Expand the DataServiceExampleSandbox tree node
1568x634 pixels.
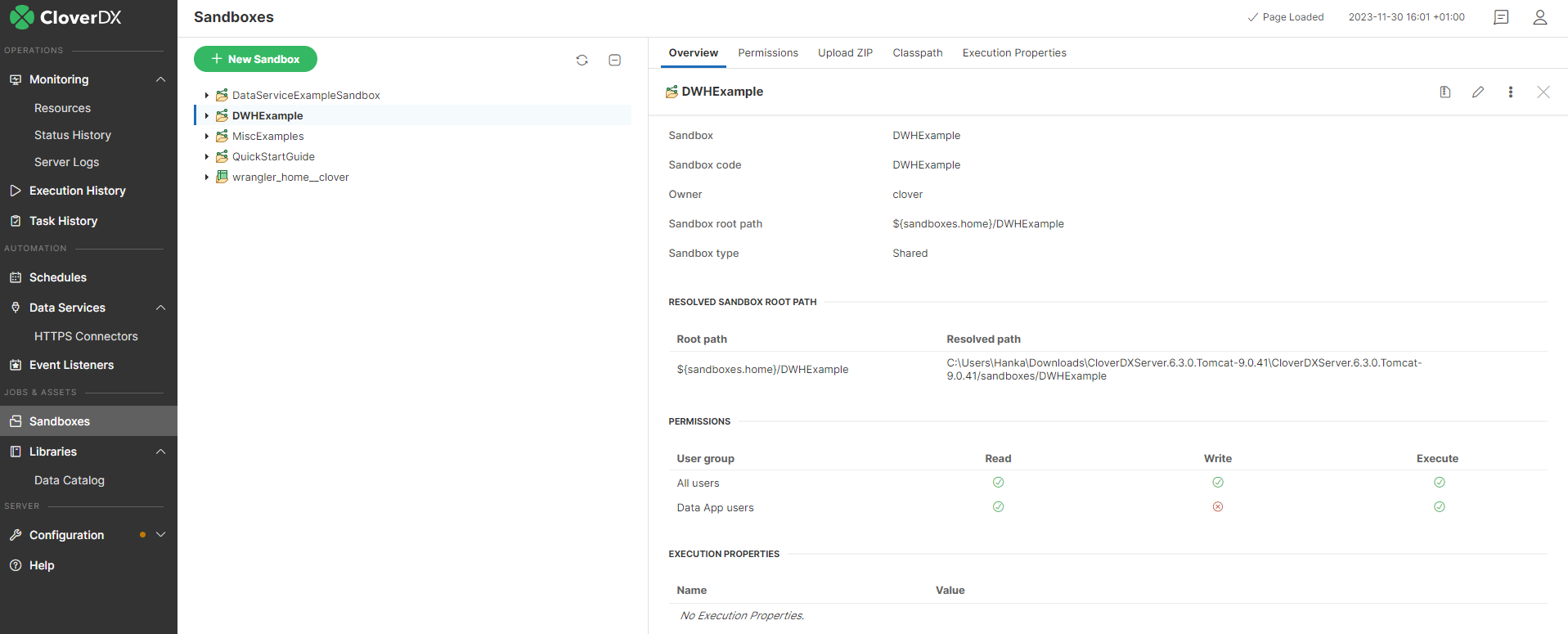207,96
